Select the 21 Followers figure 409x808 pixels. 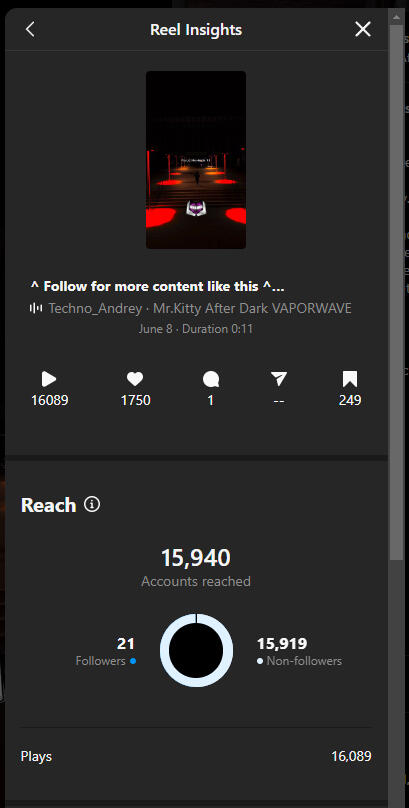click(126, 643)
